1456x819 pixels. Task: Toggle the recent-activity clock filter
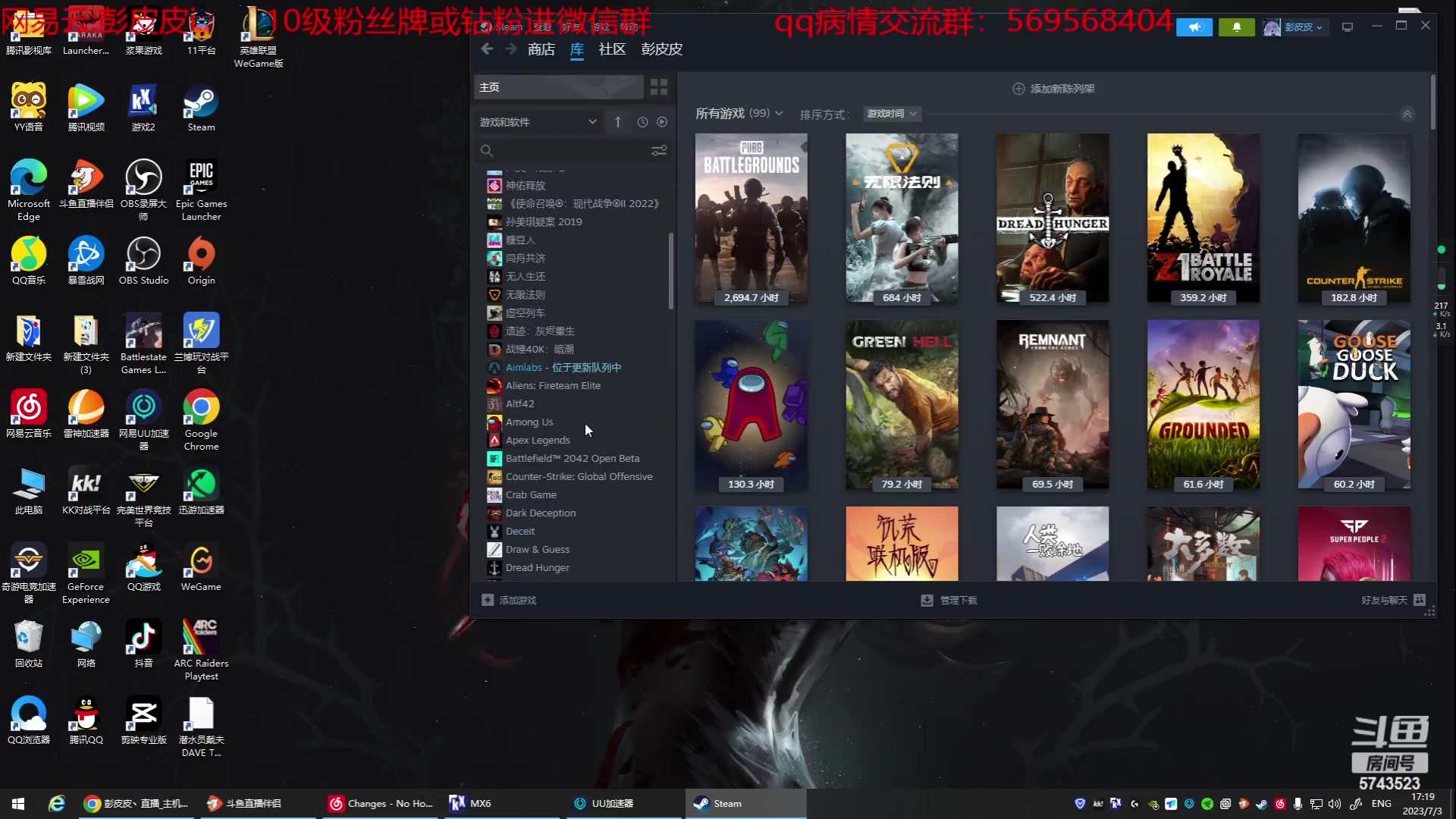click(x=642, y=122)
